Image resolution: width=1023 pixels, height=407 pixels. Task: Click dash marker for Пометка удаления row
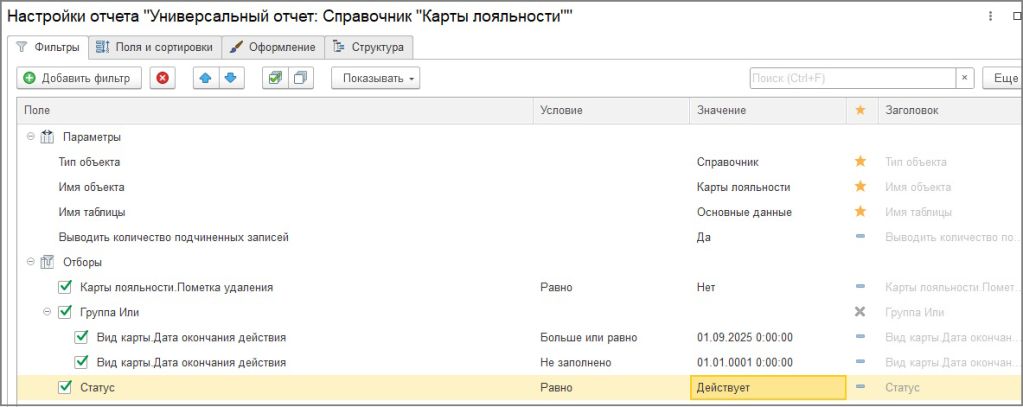(x=860, y=286)
